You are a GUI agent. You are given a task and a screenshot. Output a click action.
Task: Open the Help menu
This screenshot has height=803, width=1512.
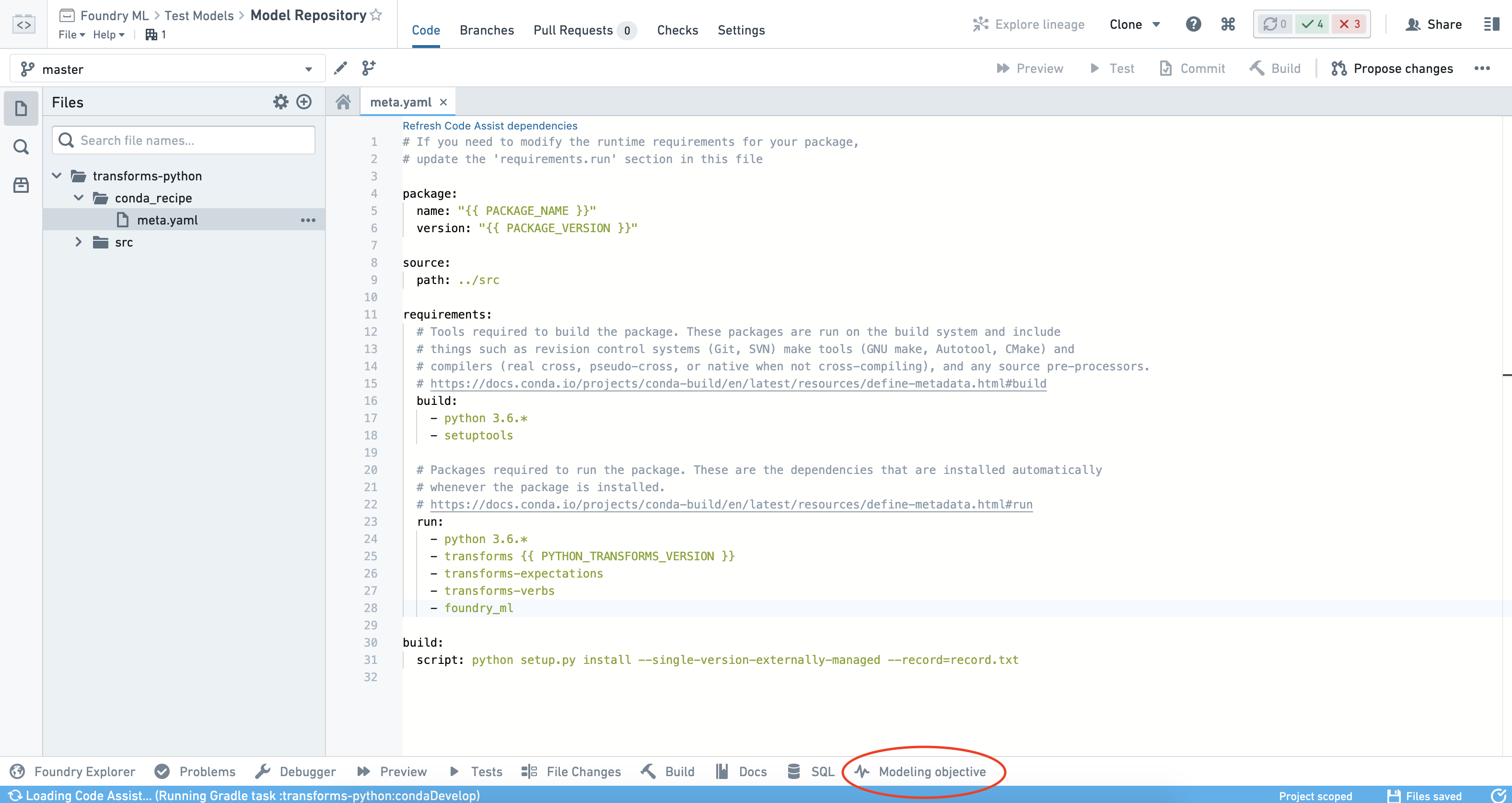[x=109, y=35]
